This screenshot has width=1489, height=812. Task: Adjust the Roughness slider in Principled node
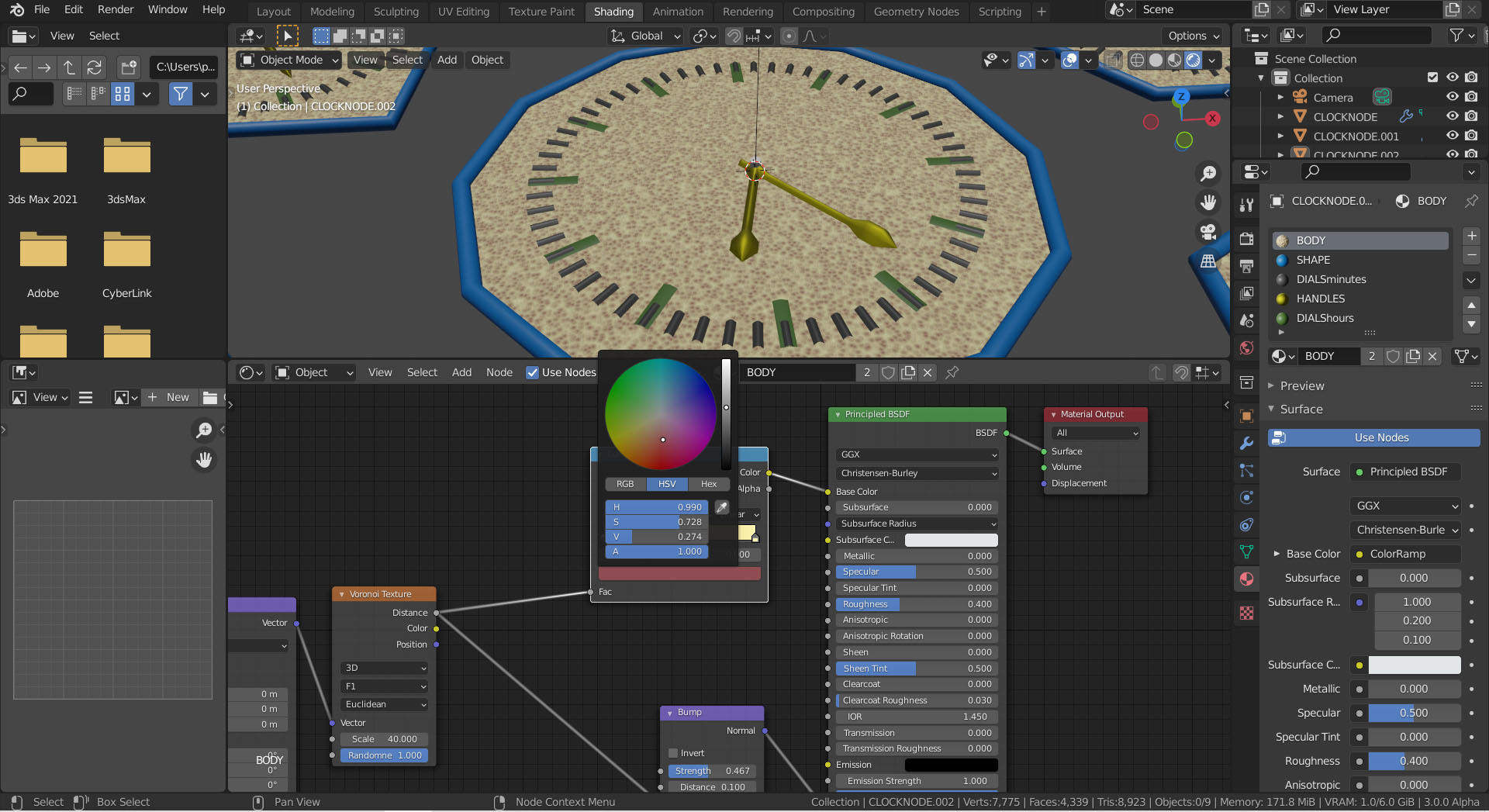[917, 604]
